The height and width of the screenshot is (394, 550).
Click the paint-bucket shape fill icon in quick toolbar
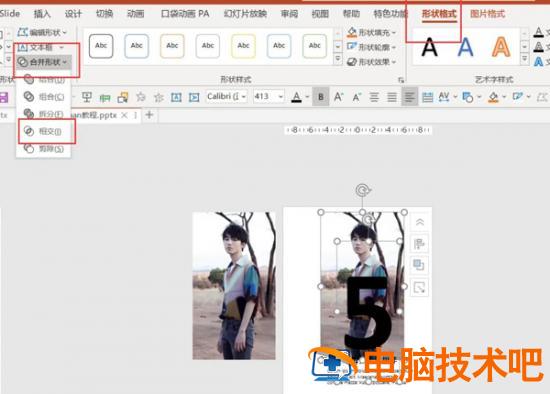(493, 97)
